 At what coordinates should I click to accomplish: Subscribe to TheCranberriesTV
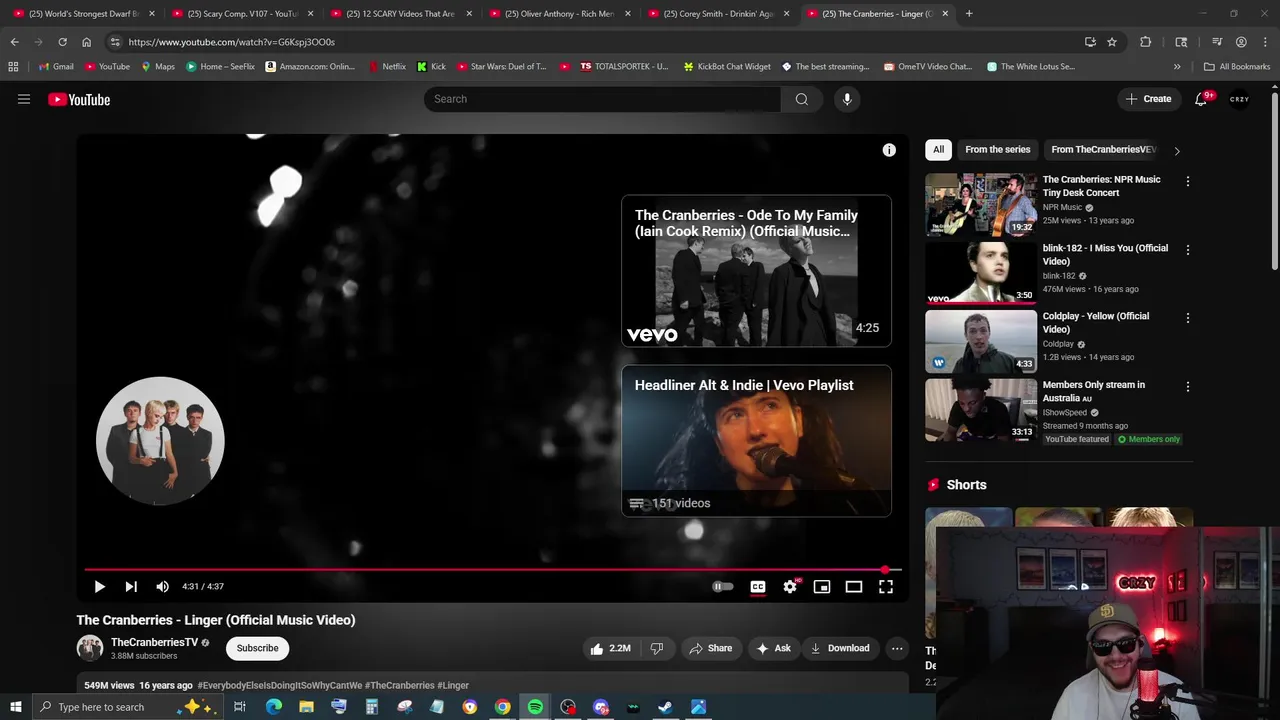(x=257, y=648)
